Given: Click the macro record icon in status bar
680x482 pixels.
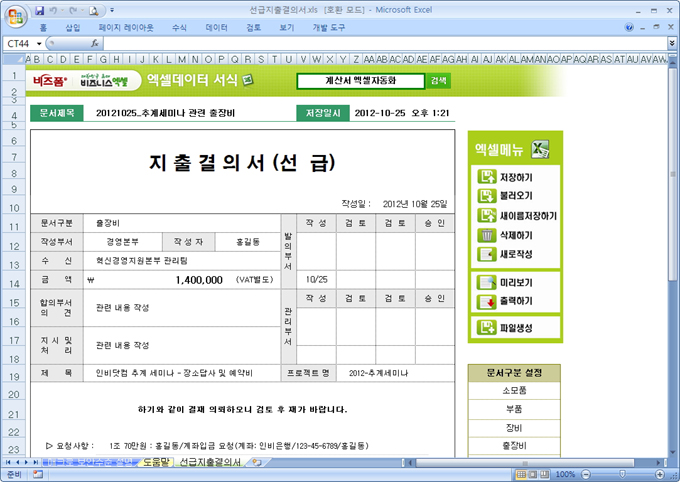Looking at the screenshot, I should [38, 474].
